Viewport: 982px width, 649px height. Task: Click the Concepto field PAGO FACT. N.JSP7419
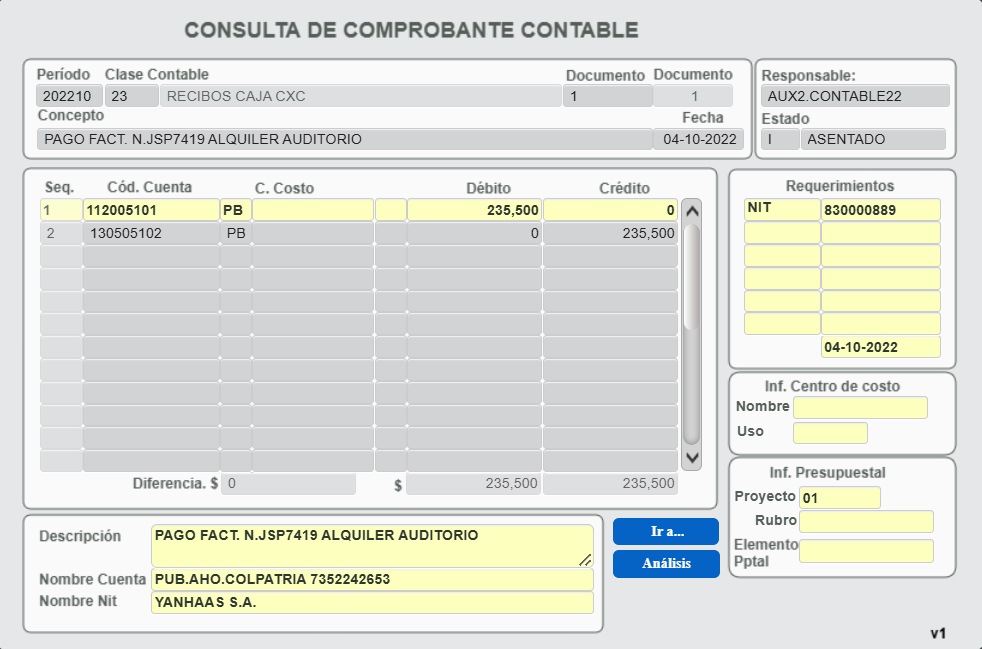(344, 139)
